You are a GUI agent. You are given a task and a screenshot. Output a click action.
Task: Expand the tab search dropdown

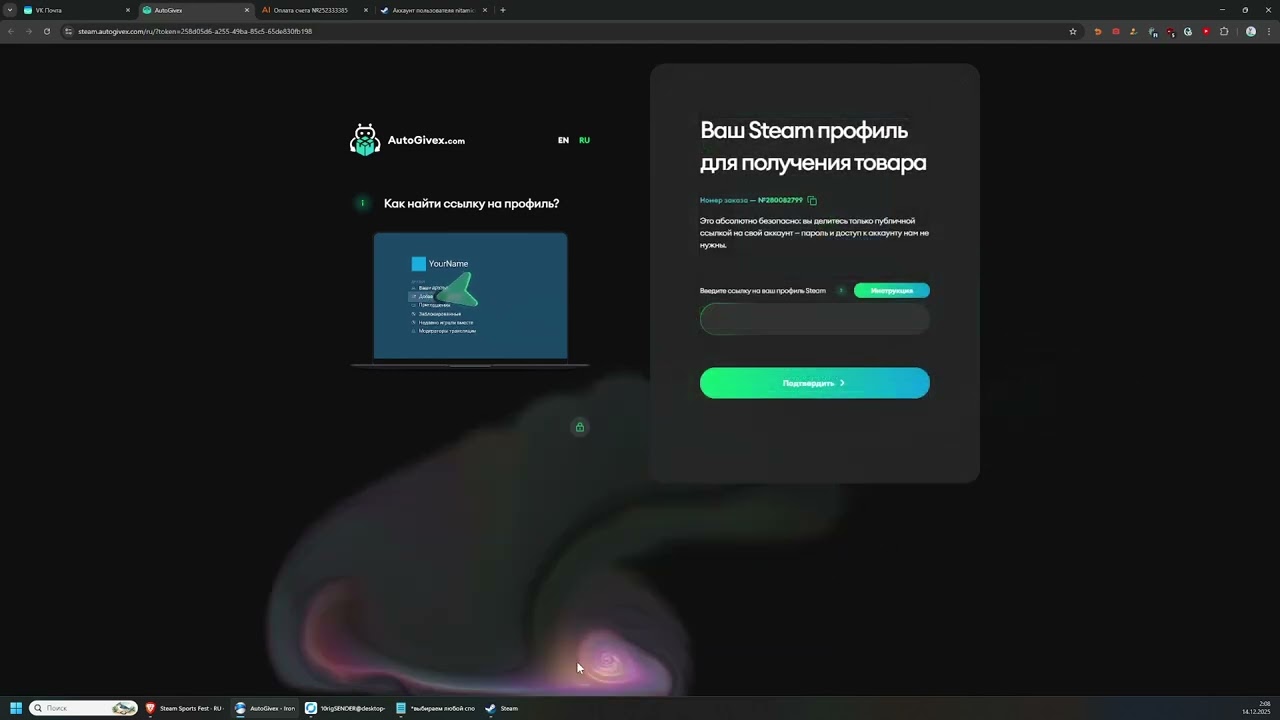coord(9,10)
